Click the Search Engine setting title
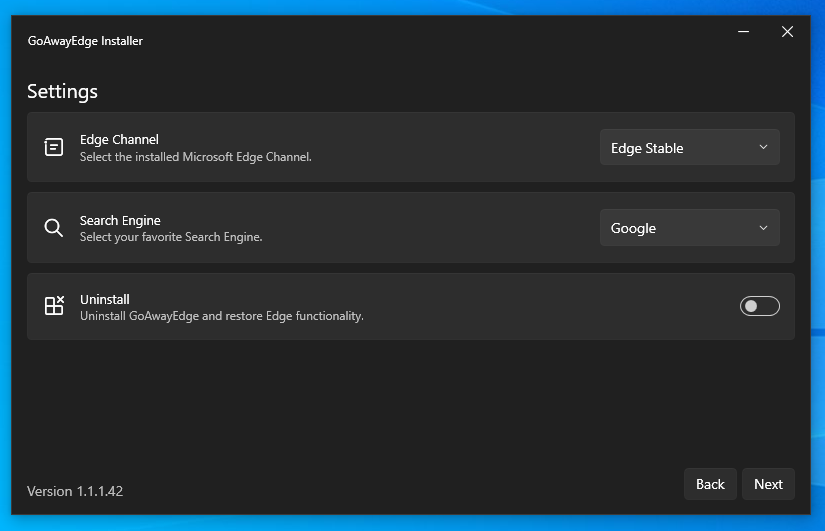 [x=120, y=220]
